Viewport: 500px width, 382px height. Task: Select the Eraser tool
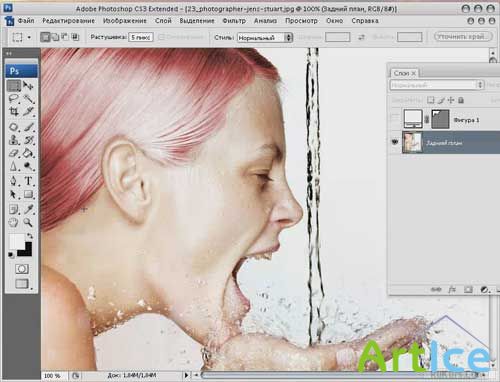(x=14, y=153)
